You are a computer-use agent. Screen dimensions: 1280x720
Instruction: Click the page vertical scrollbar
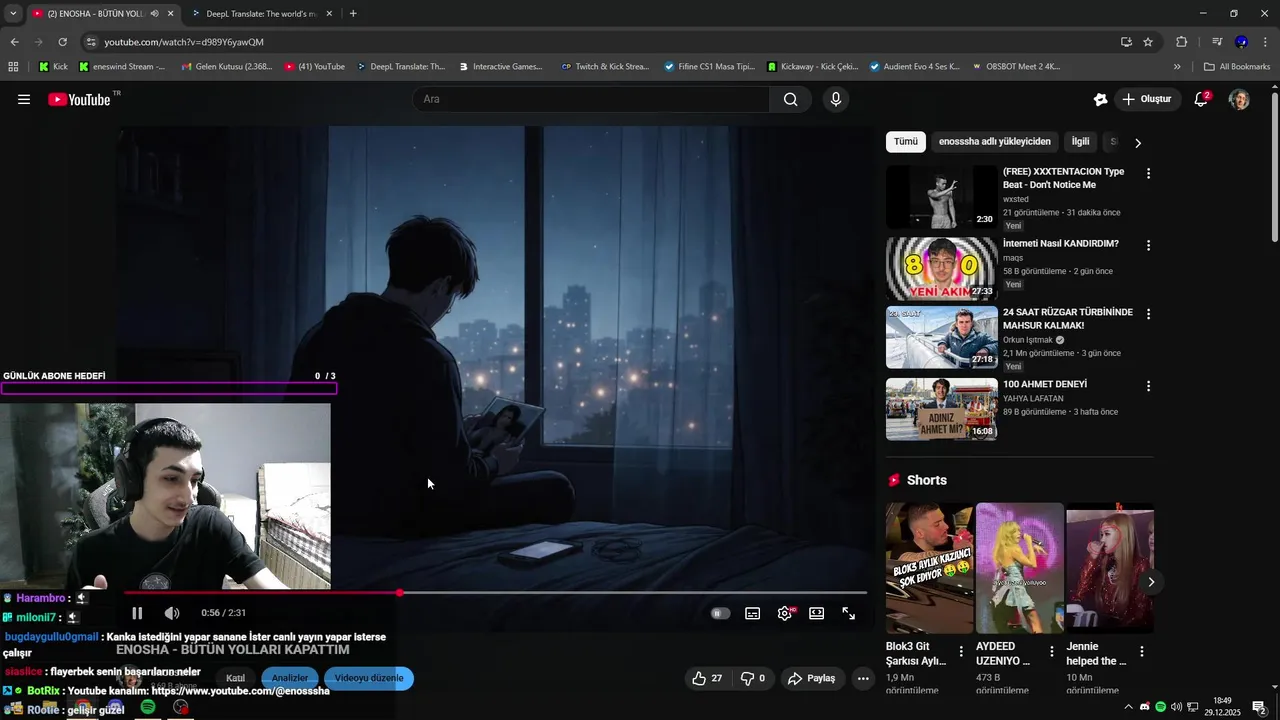point(1274,165)
